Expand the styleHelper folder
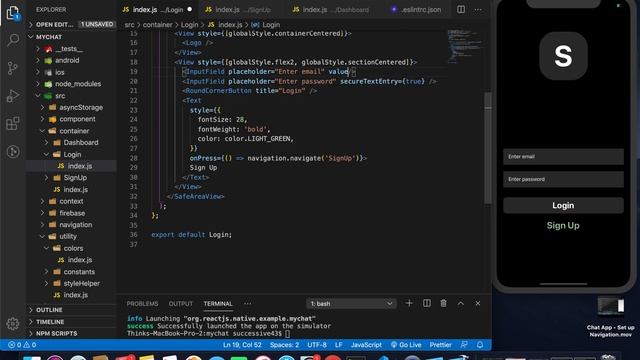 [71, 283]
